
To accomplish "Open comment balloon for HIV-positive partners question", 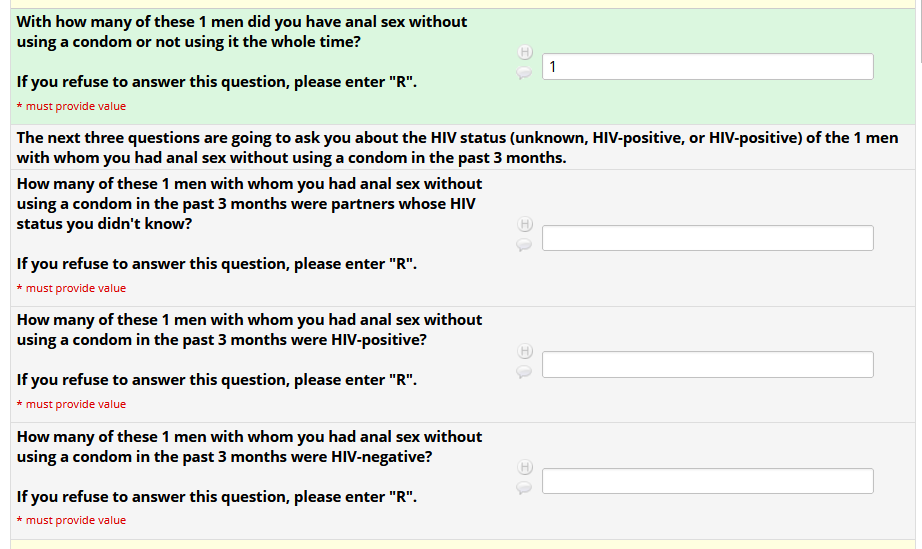I will [524, 371].
